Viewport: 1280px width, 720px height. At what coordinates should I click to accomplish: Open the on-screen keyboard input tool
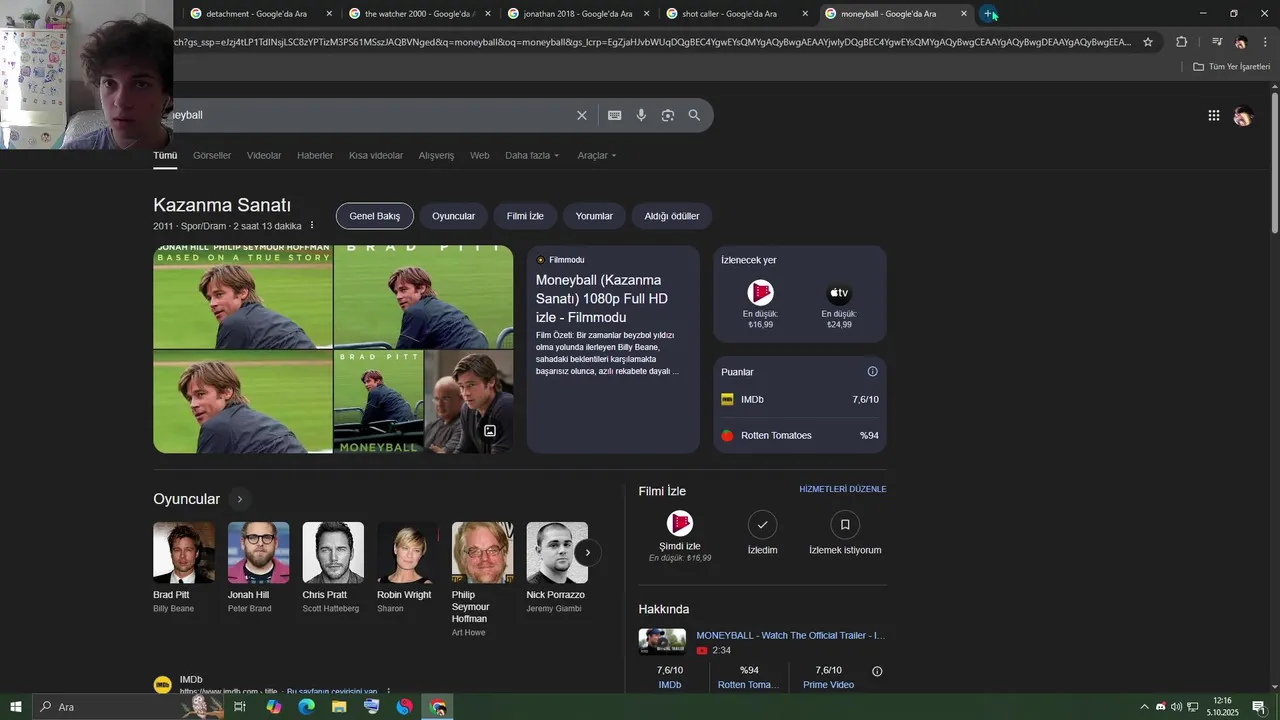(615, 115)
